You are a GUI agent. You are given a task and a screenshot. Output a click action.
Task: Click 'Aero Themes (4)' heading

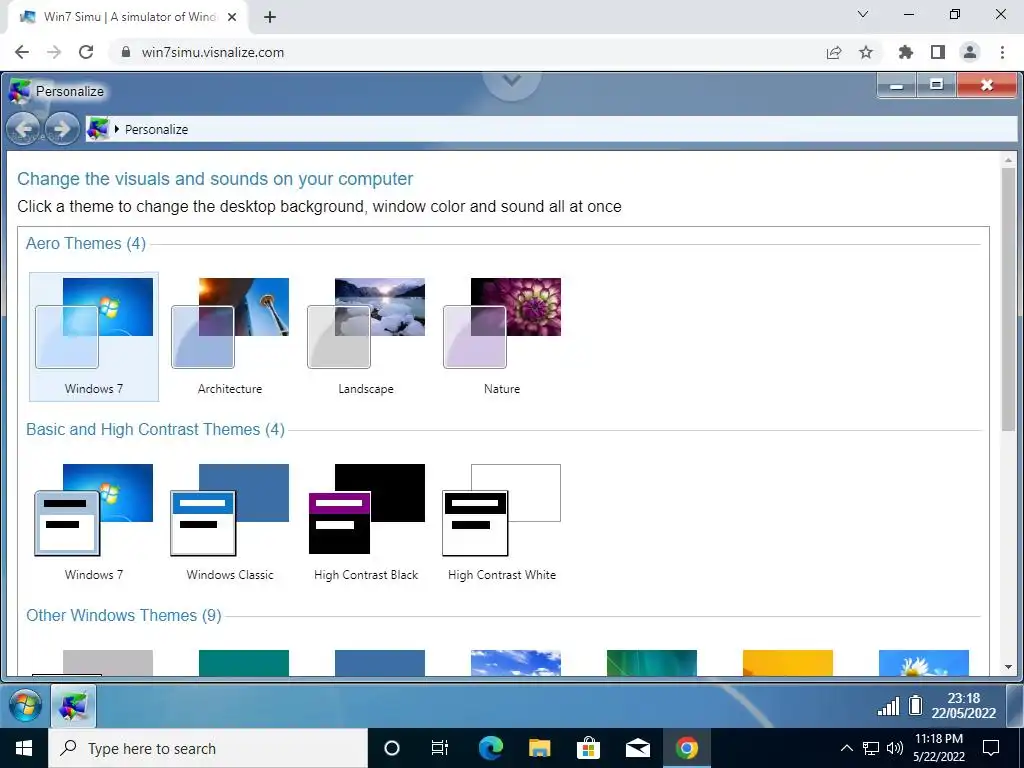pyautogui.click(x=86, y=244)
